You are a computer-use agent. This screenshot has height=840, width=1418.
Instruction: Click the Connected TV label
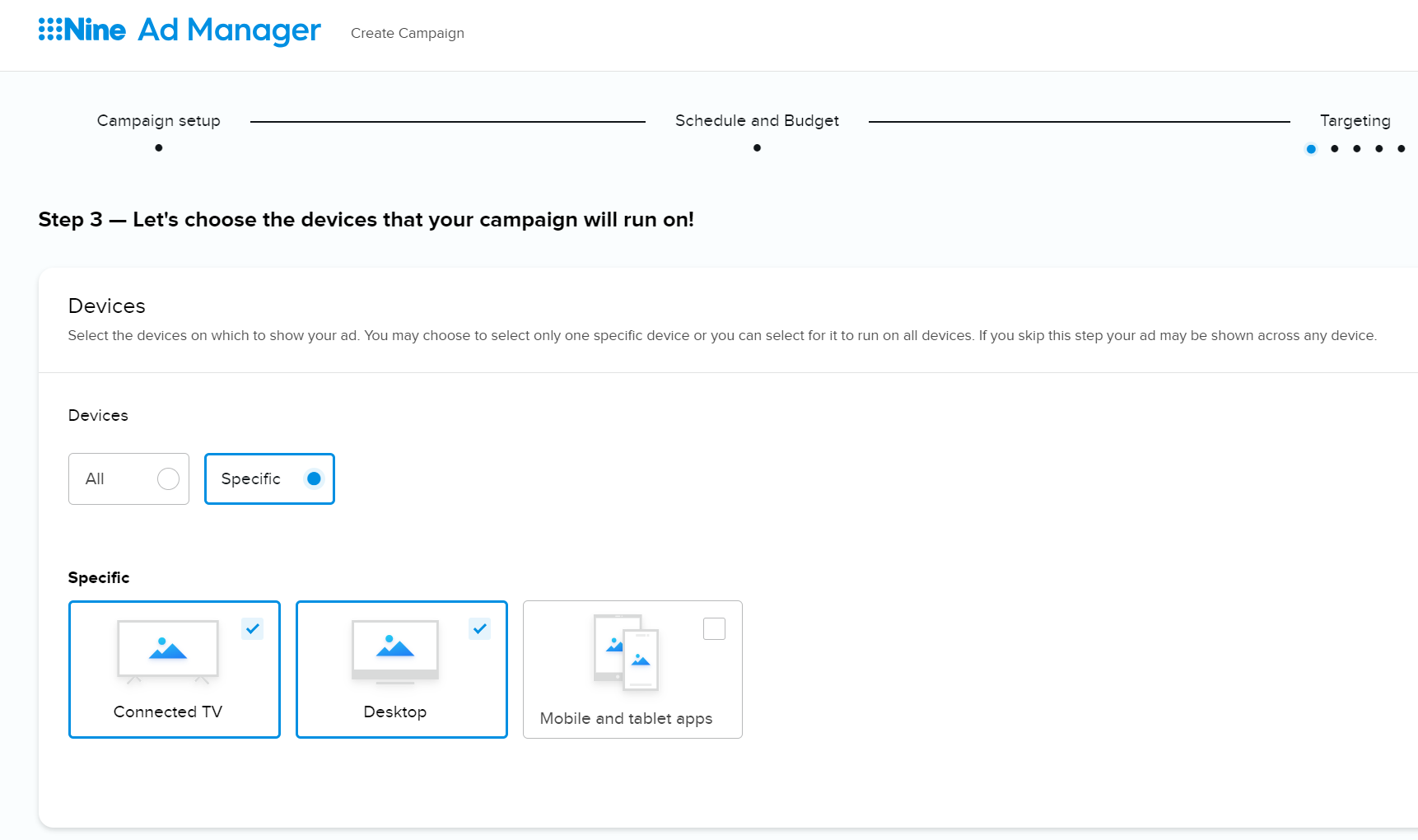168,712
